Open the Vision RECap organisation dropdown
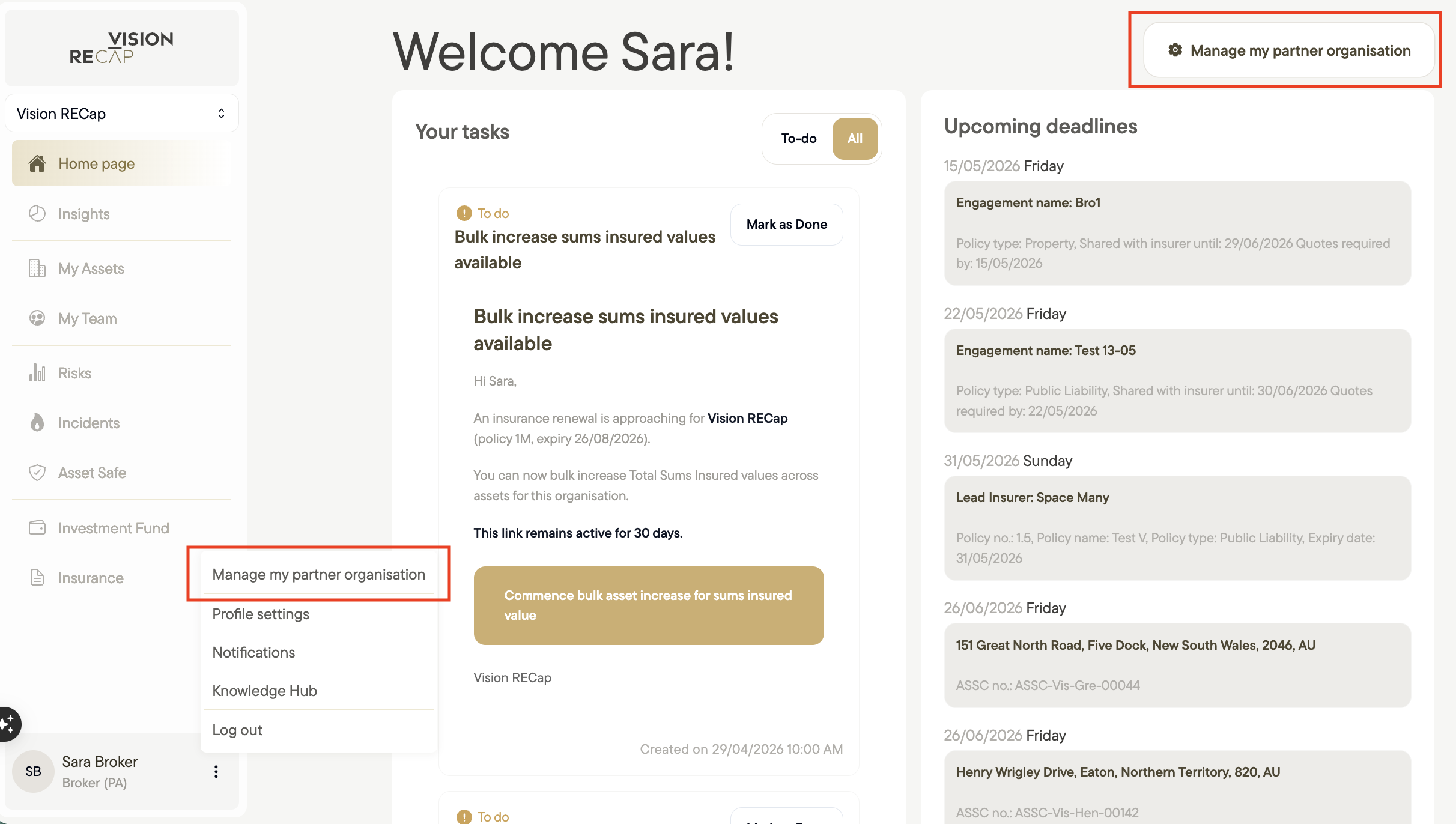1456x824 pixels. click(122, 114)
